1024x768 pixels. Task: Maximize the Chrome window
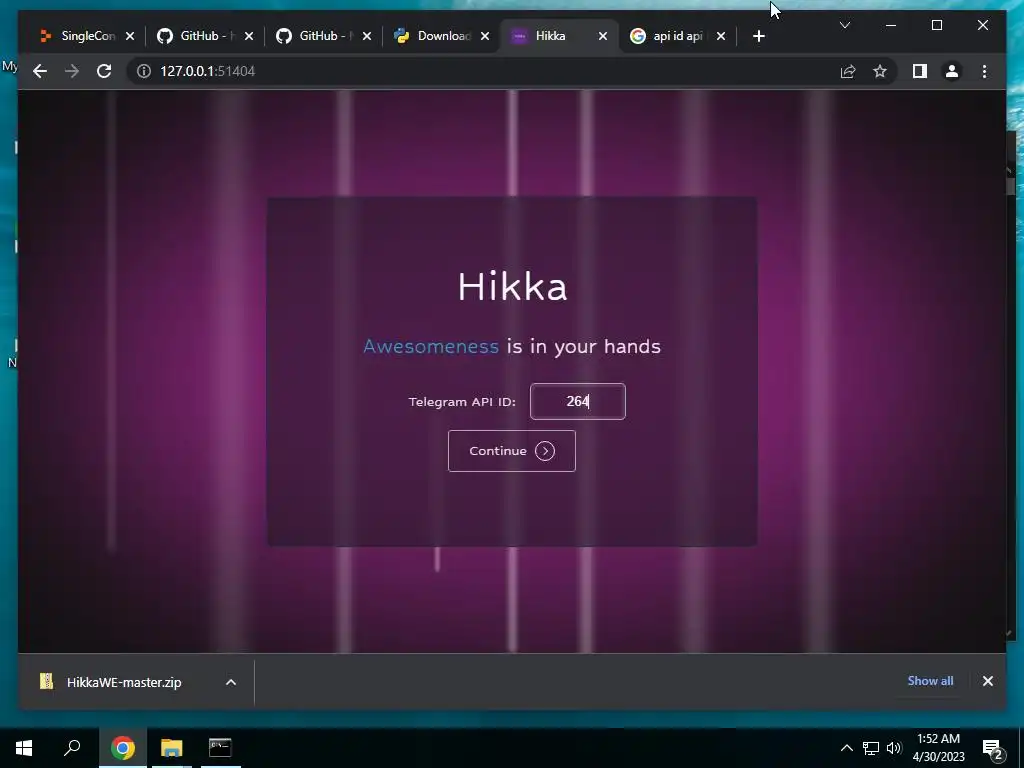[936, 25]
